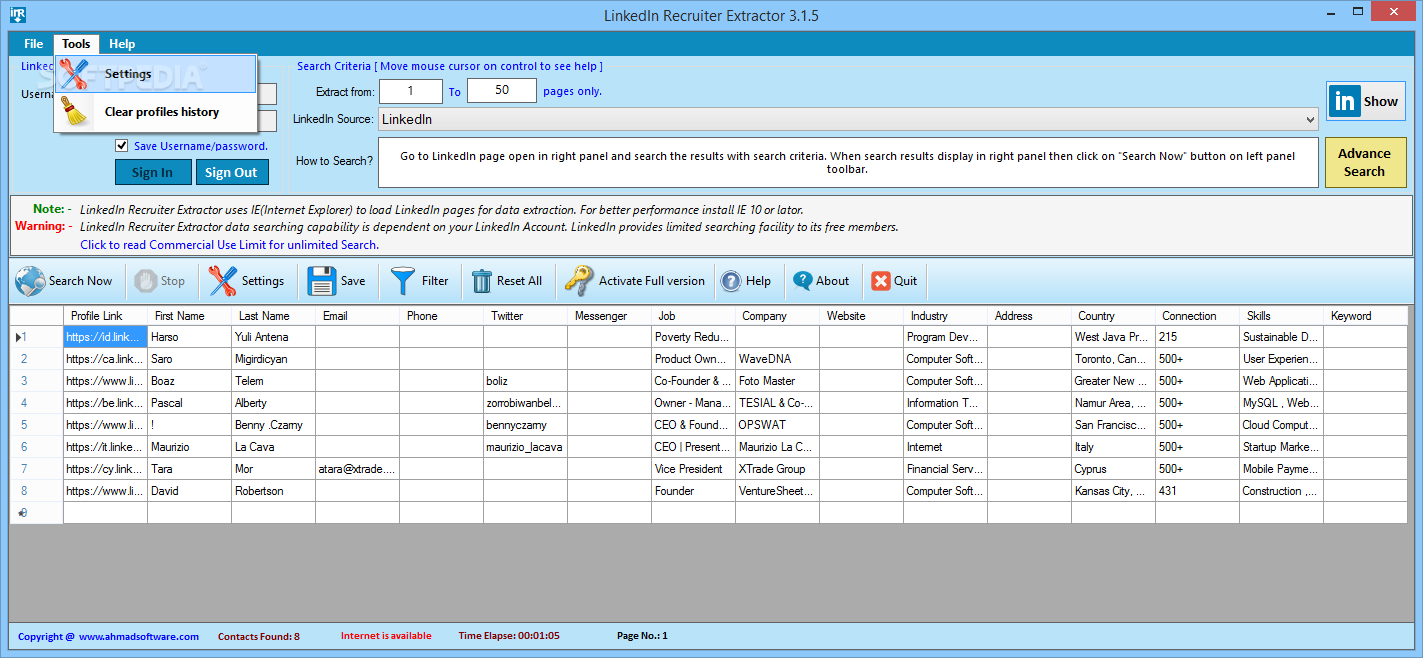Image resolution: width=1423 pixels, height=658 pixels.
Task: Click the Sign In button
Action: click(152, 172)
